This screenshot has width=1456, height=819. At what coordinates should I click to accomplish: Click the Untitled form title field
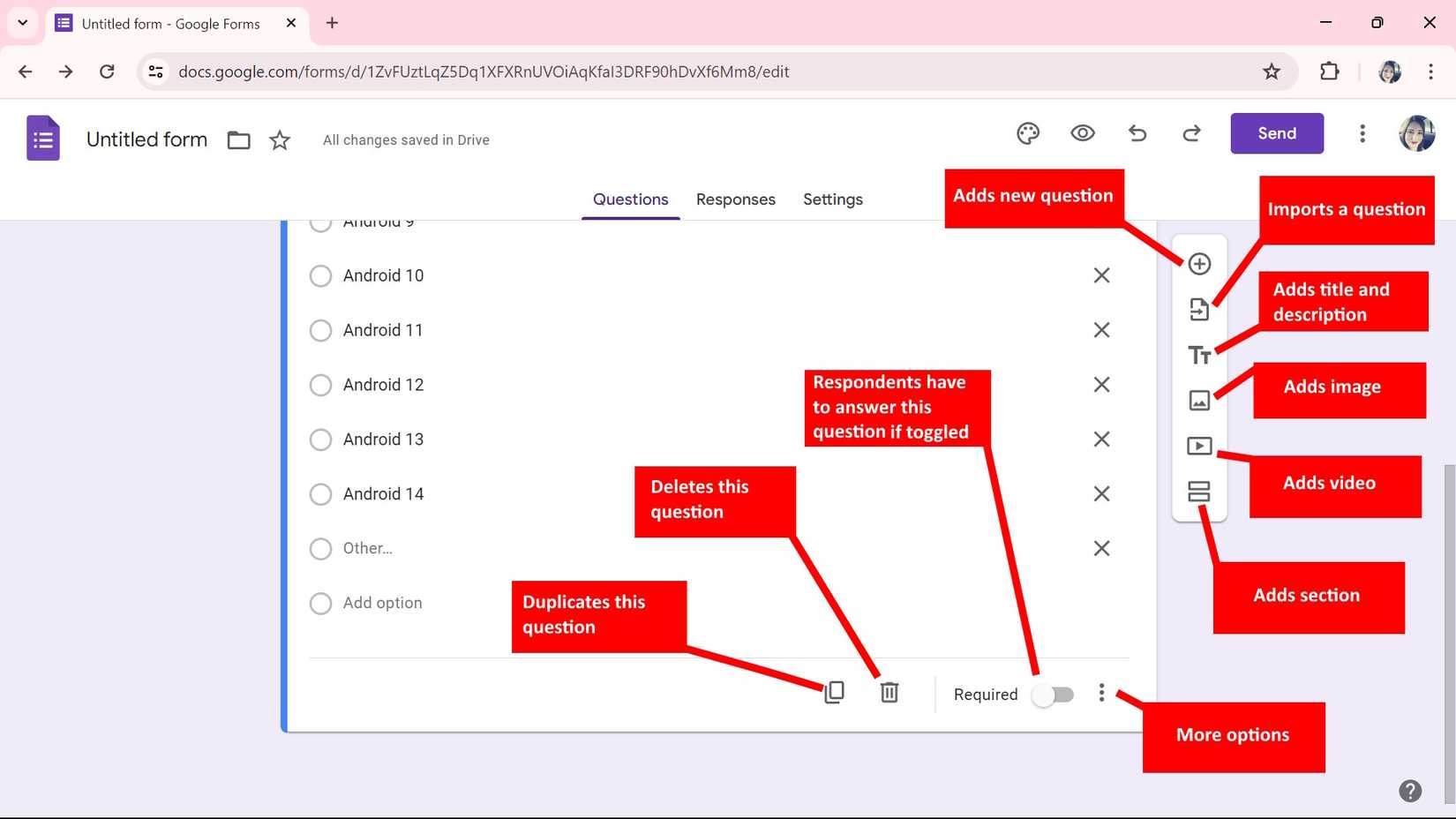[146, 139]
